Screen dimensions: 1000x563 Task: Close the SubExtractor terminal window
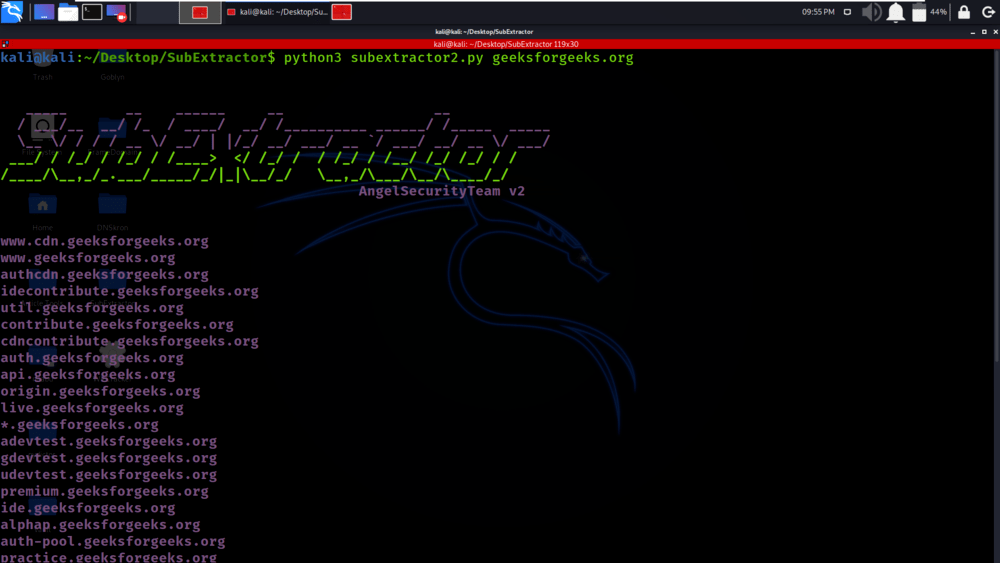click(x=996, y=32)
